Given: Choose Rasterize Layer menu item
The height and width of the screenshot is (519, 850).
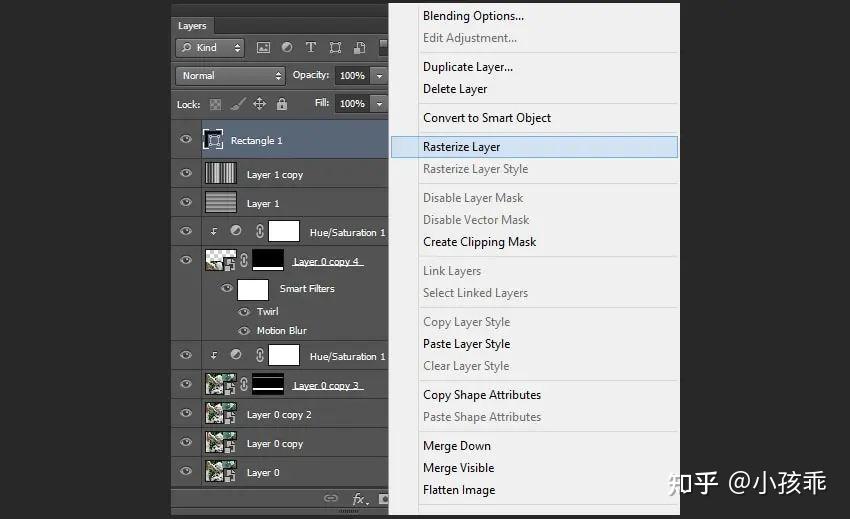Looking at the screenshot, I should pos(534,147).
